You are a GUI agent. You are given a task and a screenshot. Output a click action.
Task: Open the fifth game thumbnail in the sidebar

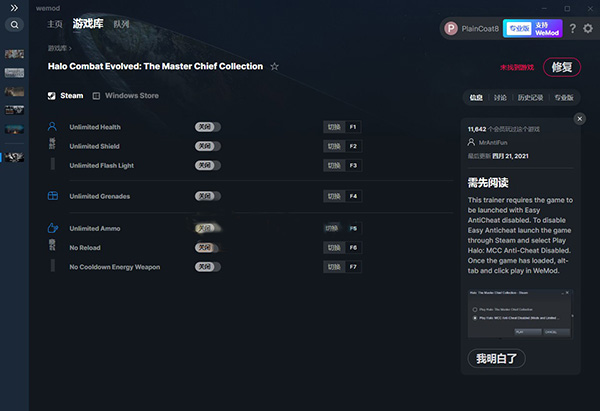(15, 129)
